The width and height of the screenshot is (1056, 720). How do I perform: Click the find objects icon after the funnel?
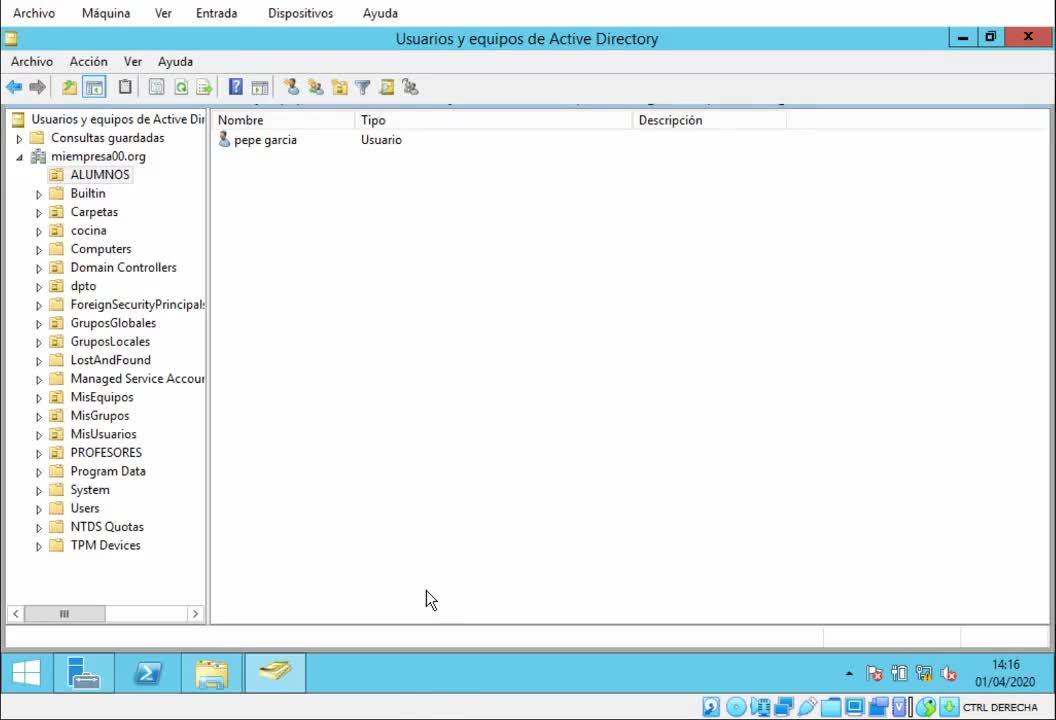(x=387, y=87)
